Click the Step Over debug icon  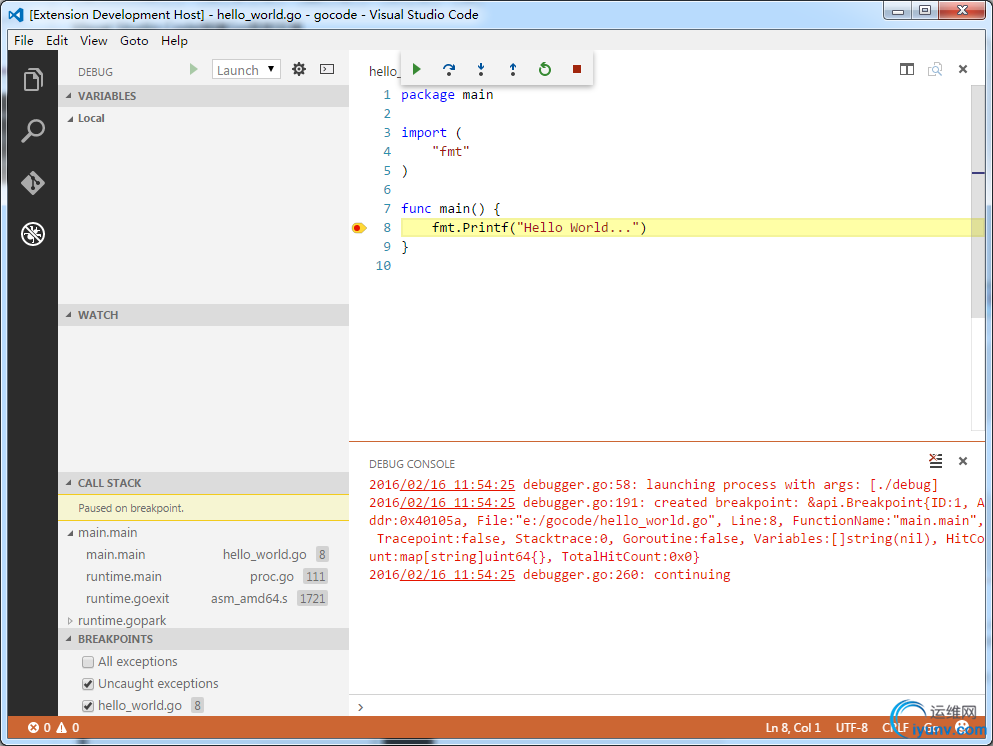tap(449, 69)
